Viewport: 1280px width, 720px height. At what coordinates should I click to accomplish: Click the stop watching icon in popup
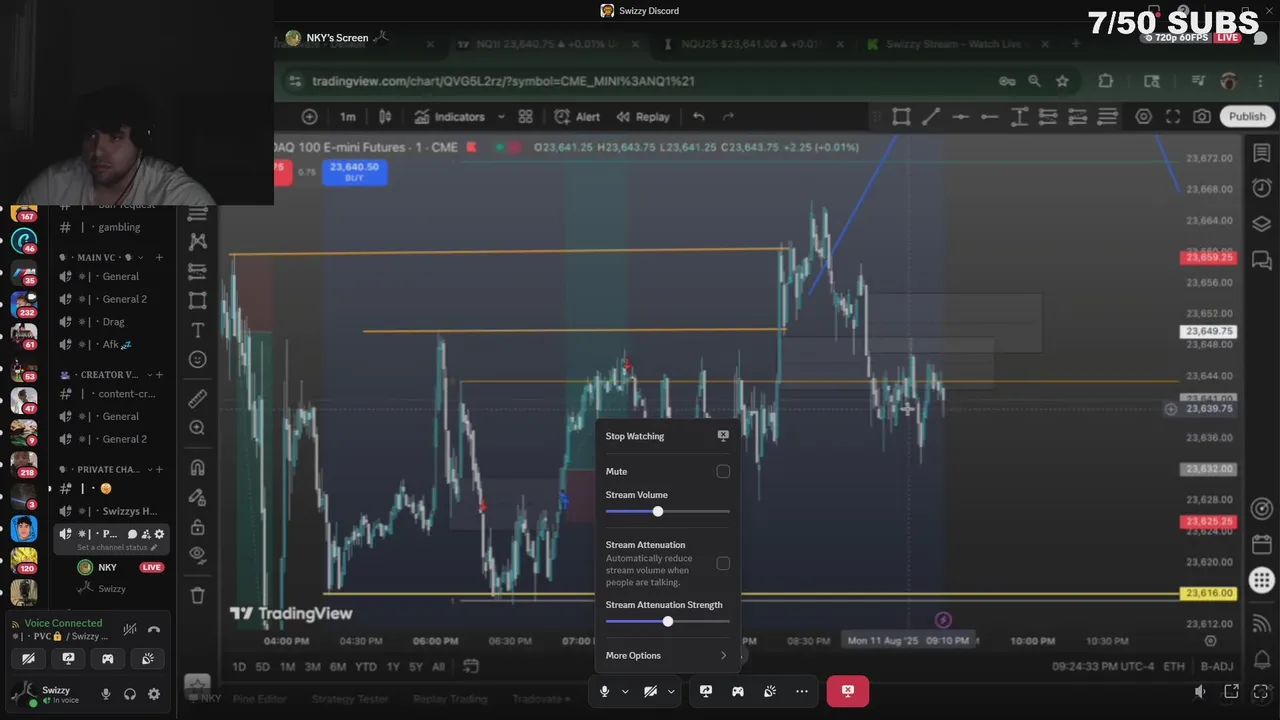(723, 436)
